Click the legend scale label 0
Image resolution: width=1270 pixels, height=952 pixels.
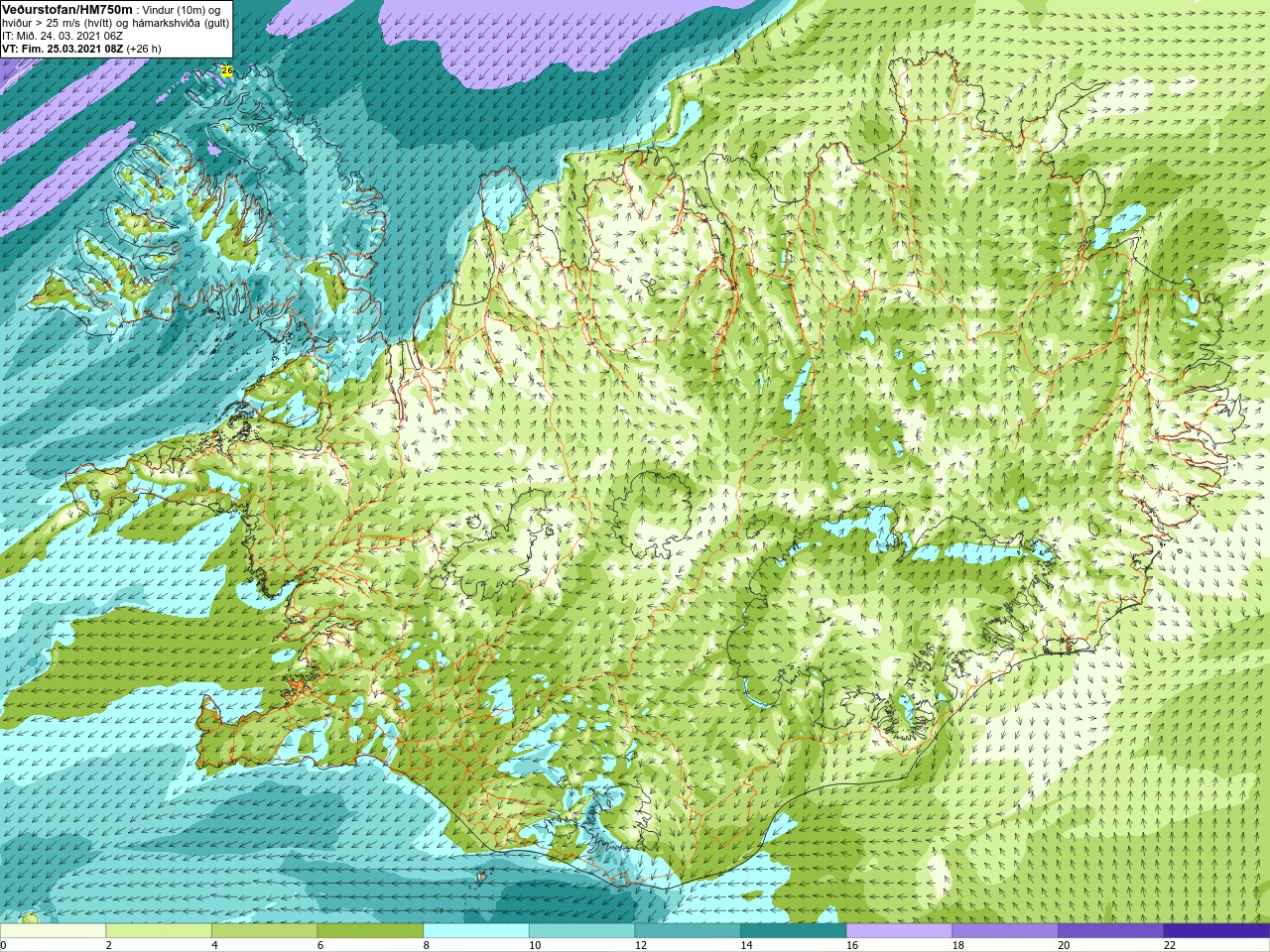click(4, 945)
